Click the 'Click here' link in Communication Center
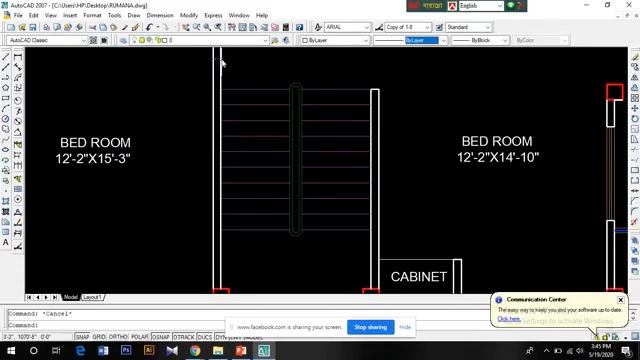 pyautogui.click(x=509, y=319)
